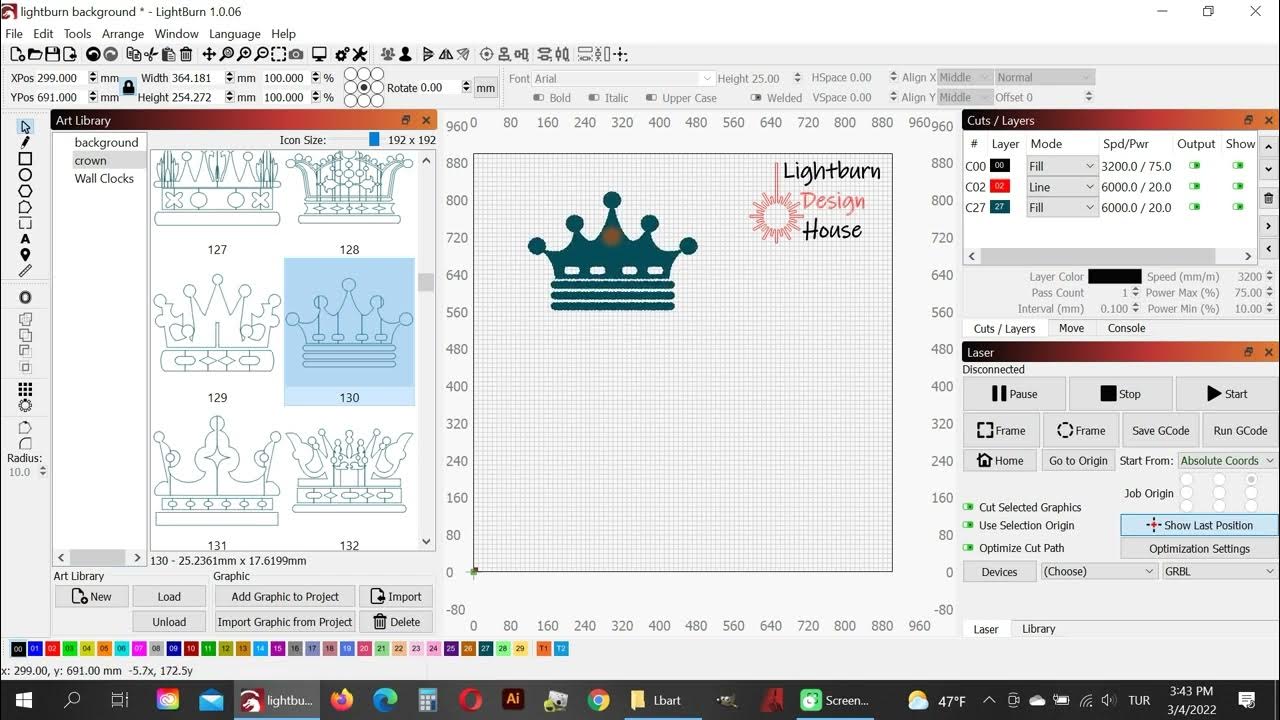Screen dimensions: 1280x720
Task: Open the Settings gears icon
Action: click(343, 54)
